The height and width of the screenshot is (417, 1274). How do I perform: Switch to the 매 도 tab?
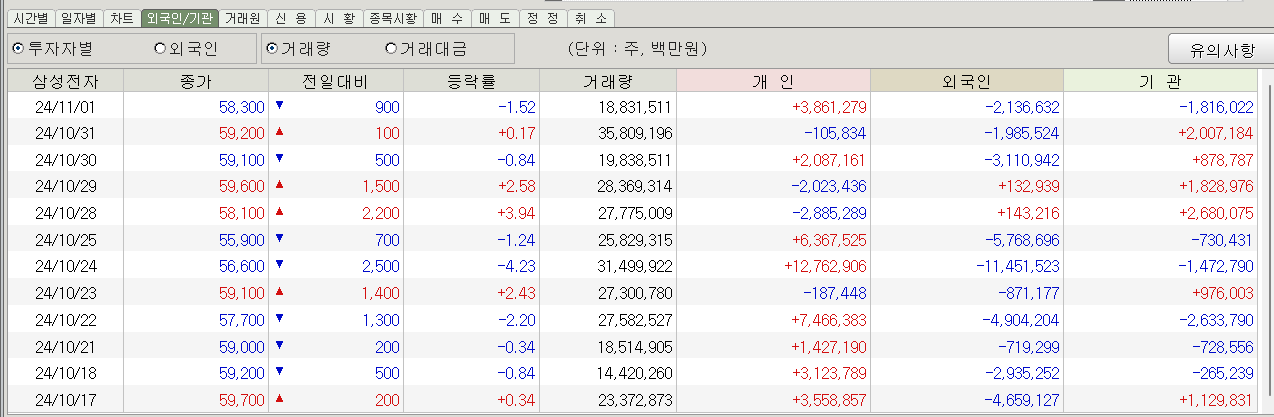495,18
